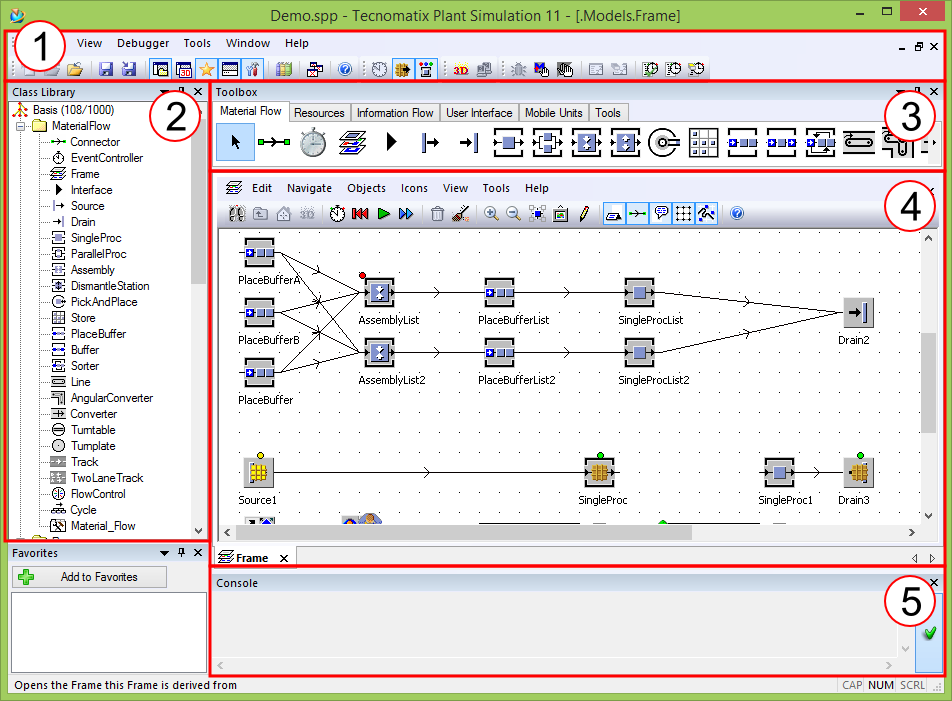Click the find binoculars icon
Screen dimensions: 952x701
(237, 214)
